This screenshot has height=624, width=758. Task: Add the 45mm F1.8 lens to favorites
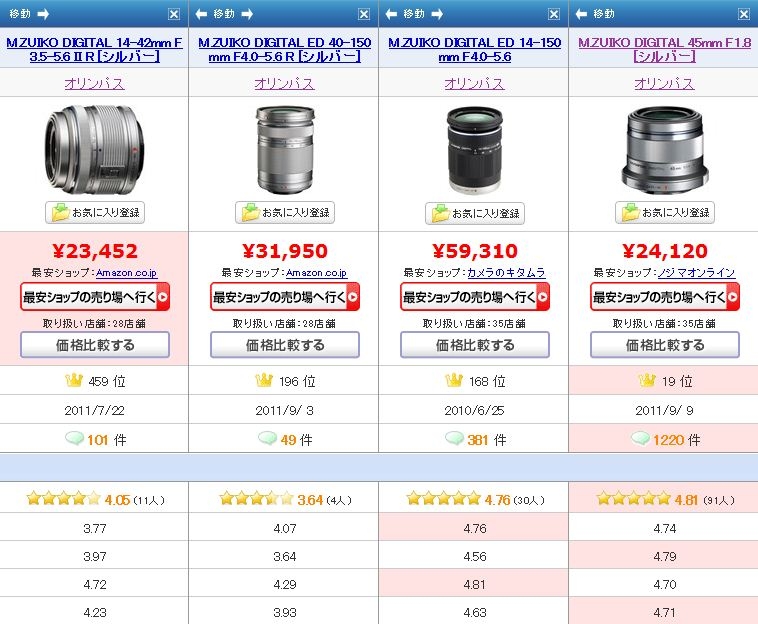(665, 213)
